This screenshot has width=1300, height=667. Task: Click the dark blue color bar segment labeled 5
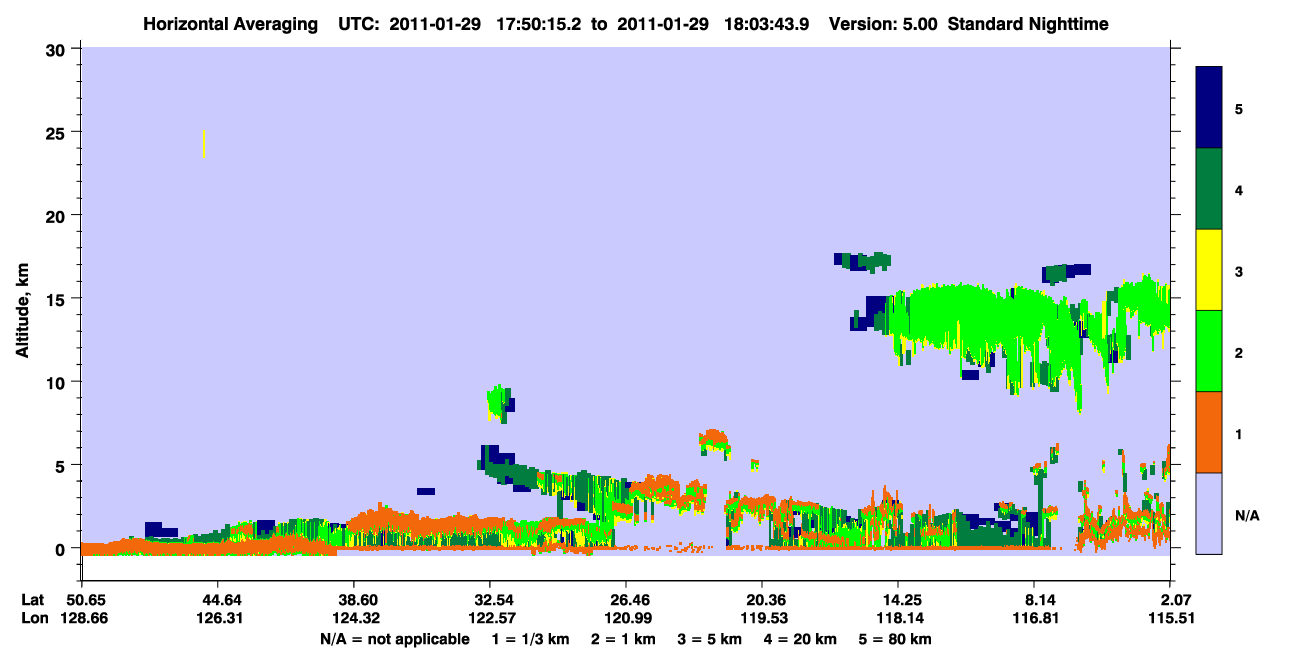point(1209,108)
